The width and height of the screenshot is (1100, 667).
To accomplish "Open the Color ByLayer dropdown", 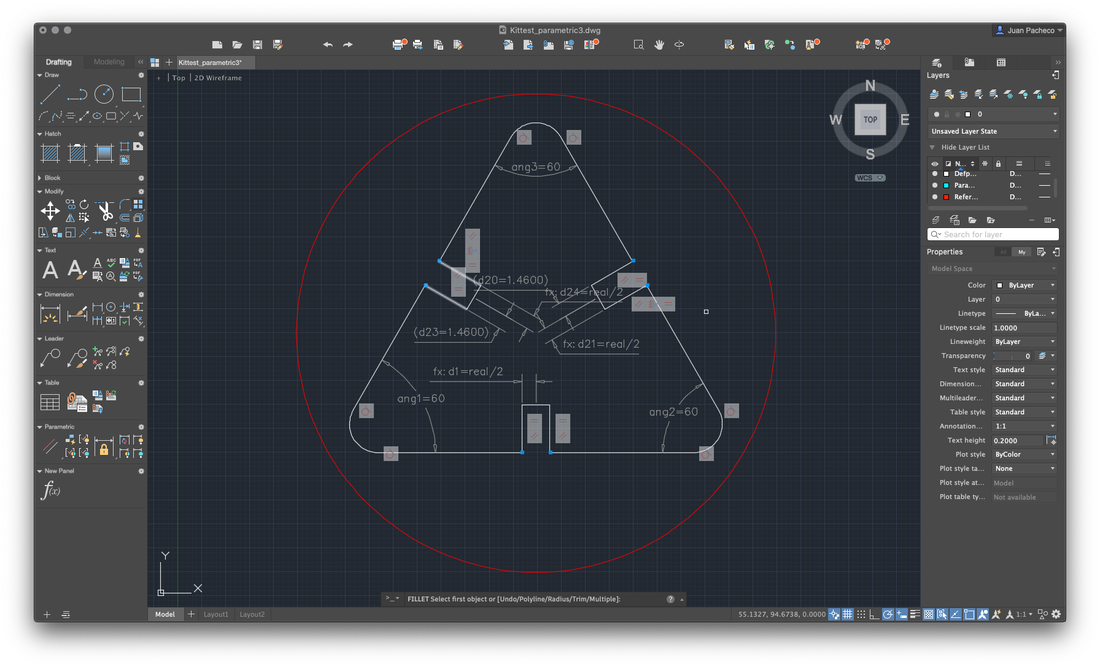I will click(x=1025, y=285).
